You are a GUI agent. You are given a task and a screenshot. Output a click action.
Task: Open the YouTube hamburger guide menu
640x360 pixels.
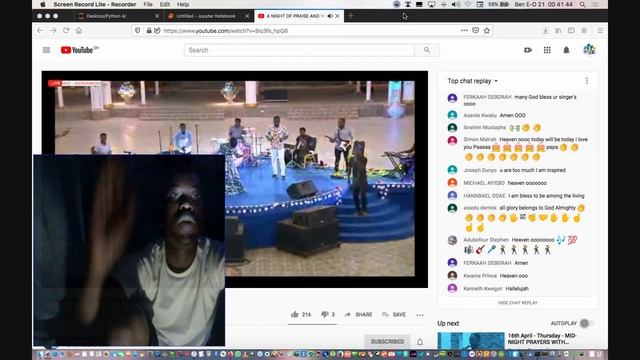(46, 50)
